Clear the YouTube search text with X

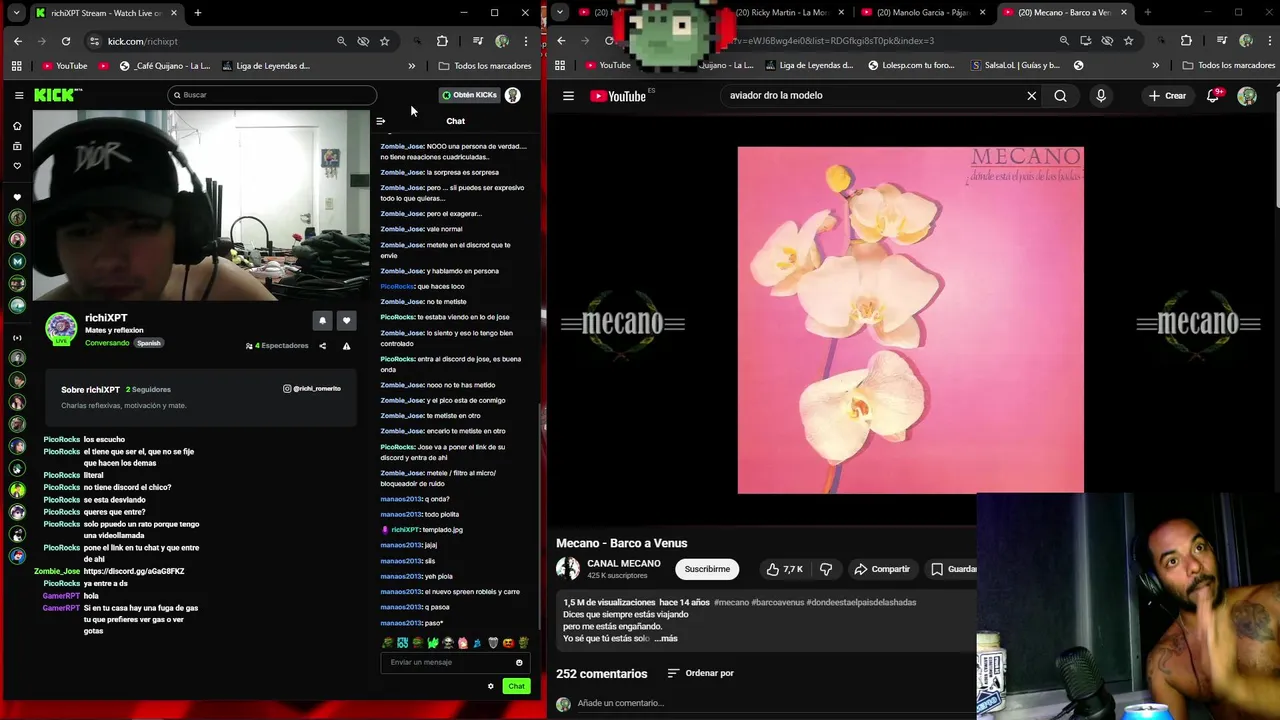(1032, 96)
